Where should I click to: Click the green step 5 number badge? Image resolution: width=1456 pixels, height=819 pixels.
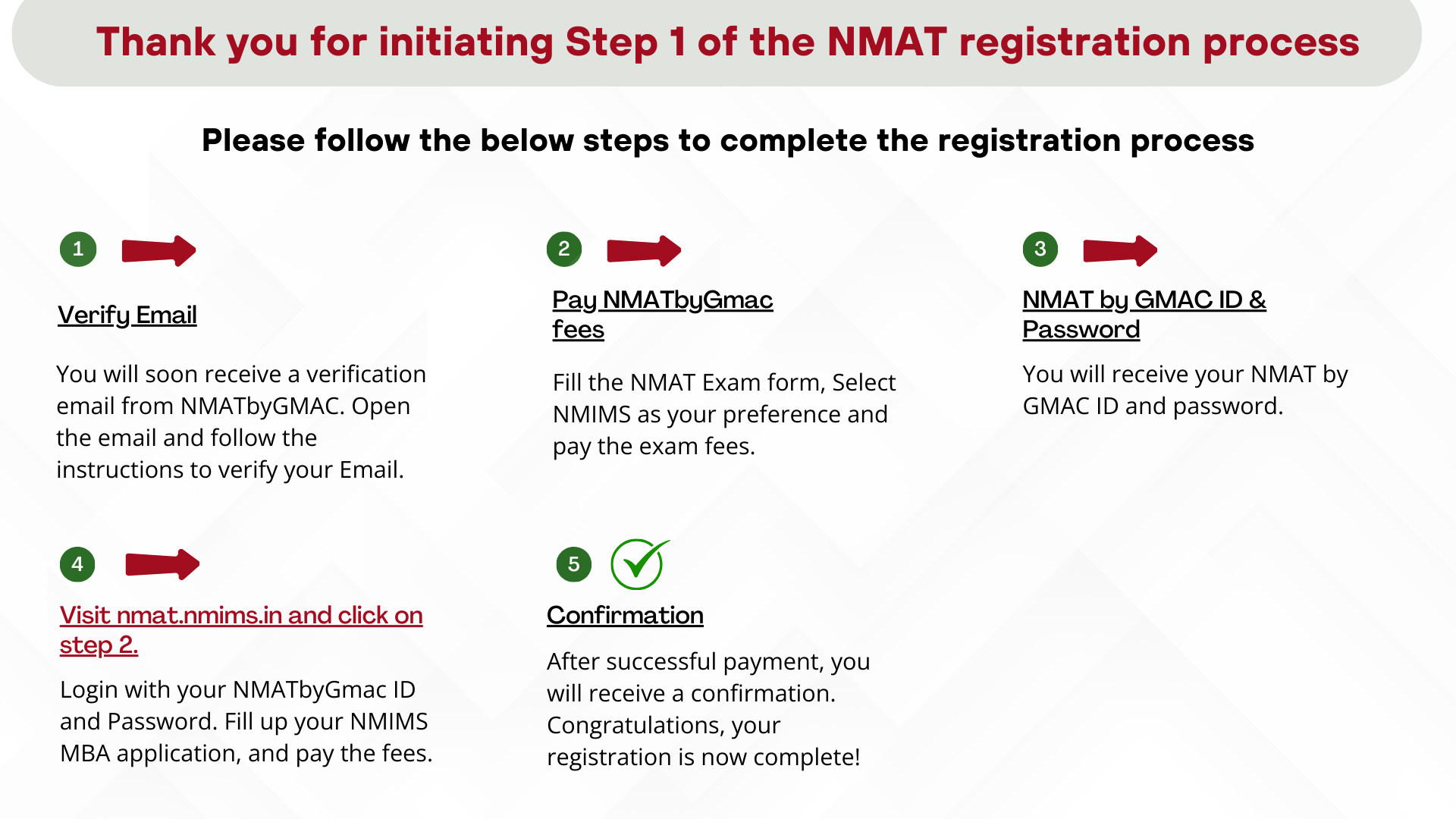pos(574,564)
